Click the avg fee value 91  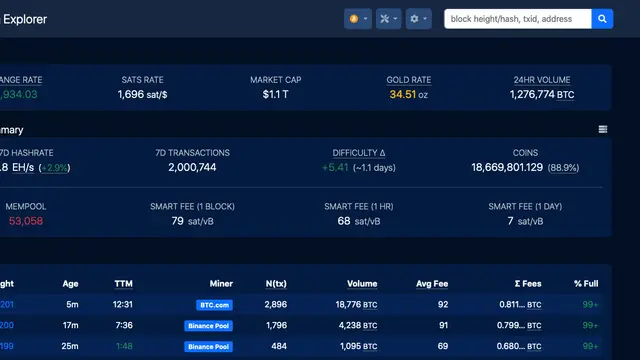[x=443, y=325]
